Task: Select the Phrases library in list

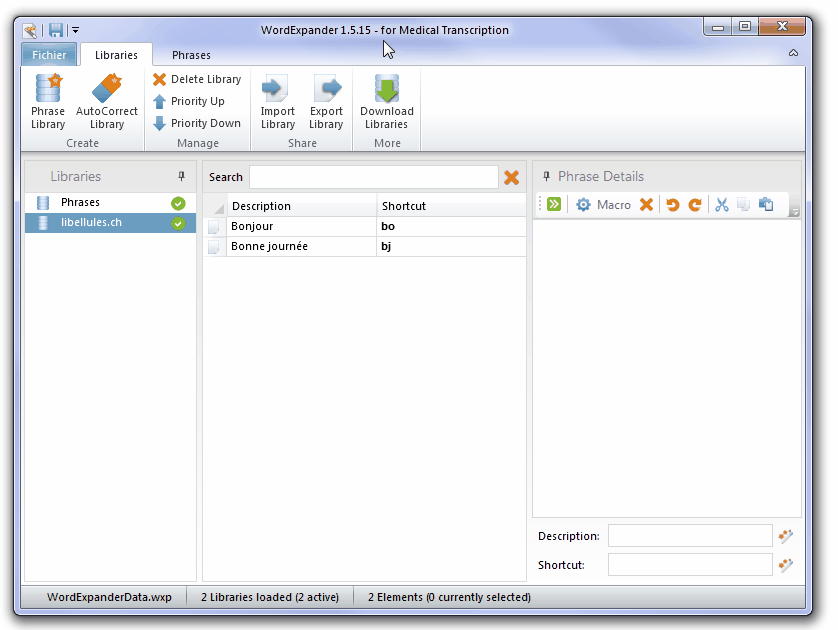Action: point(110,203)
